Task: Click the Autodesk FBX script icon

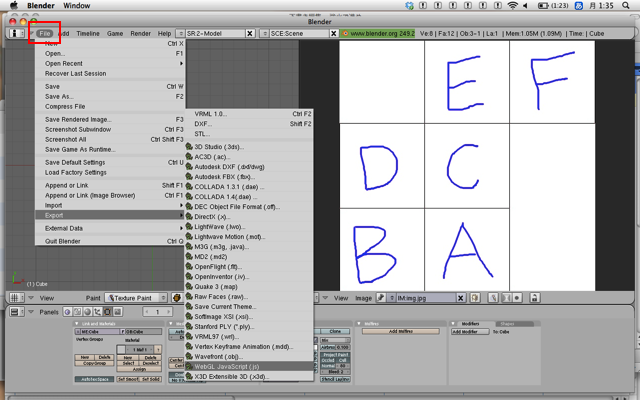Action: [189, 176]
